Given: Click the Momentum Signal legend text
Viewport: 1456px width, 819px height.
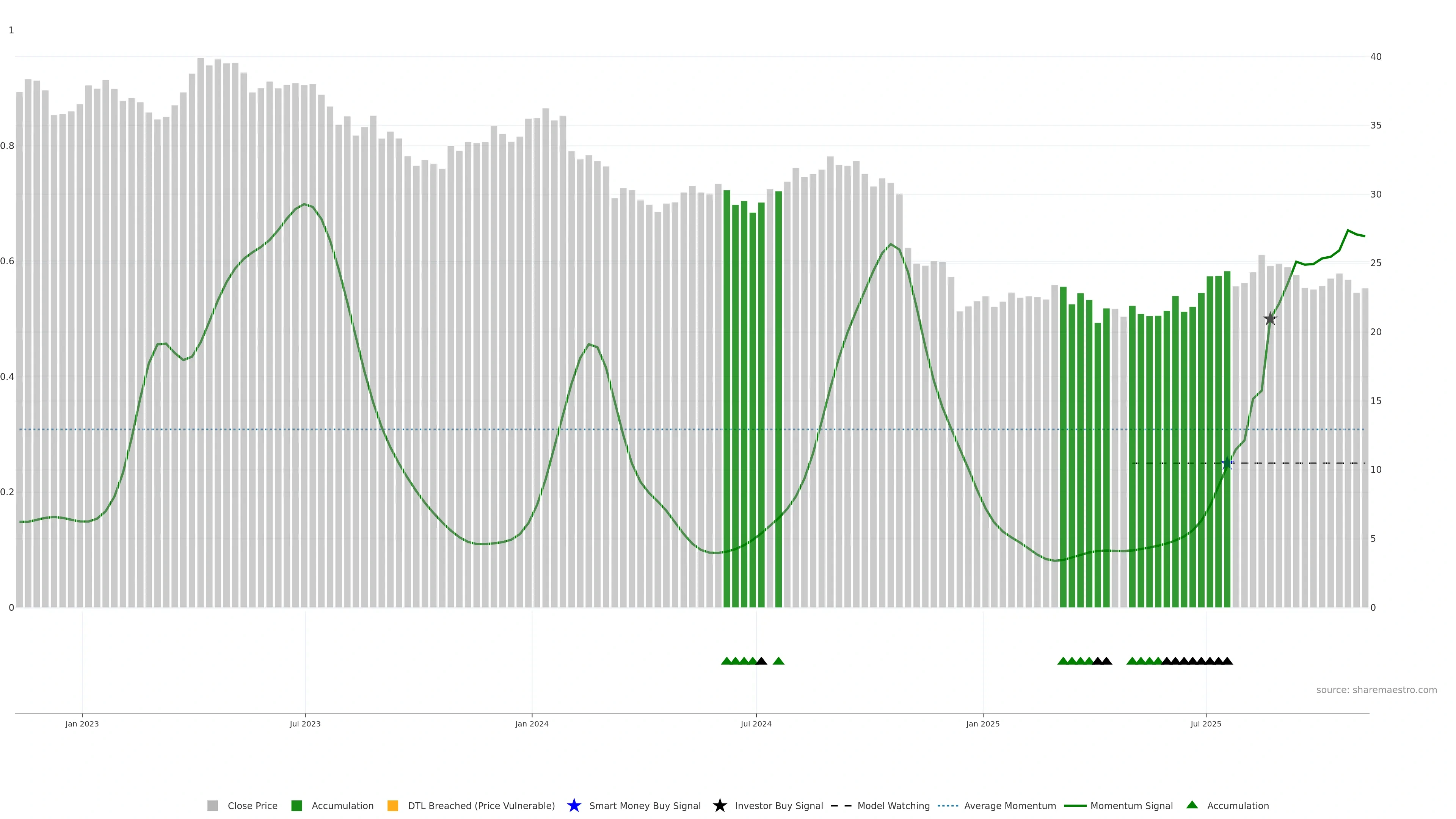Looking at the screenshot, I should (1131, 805).
